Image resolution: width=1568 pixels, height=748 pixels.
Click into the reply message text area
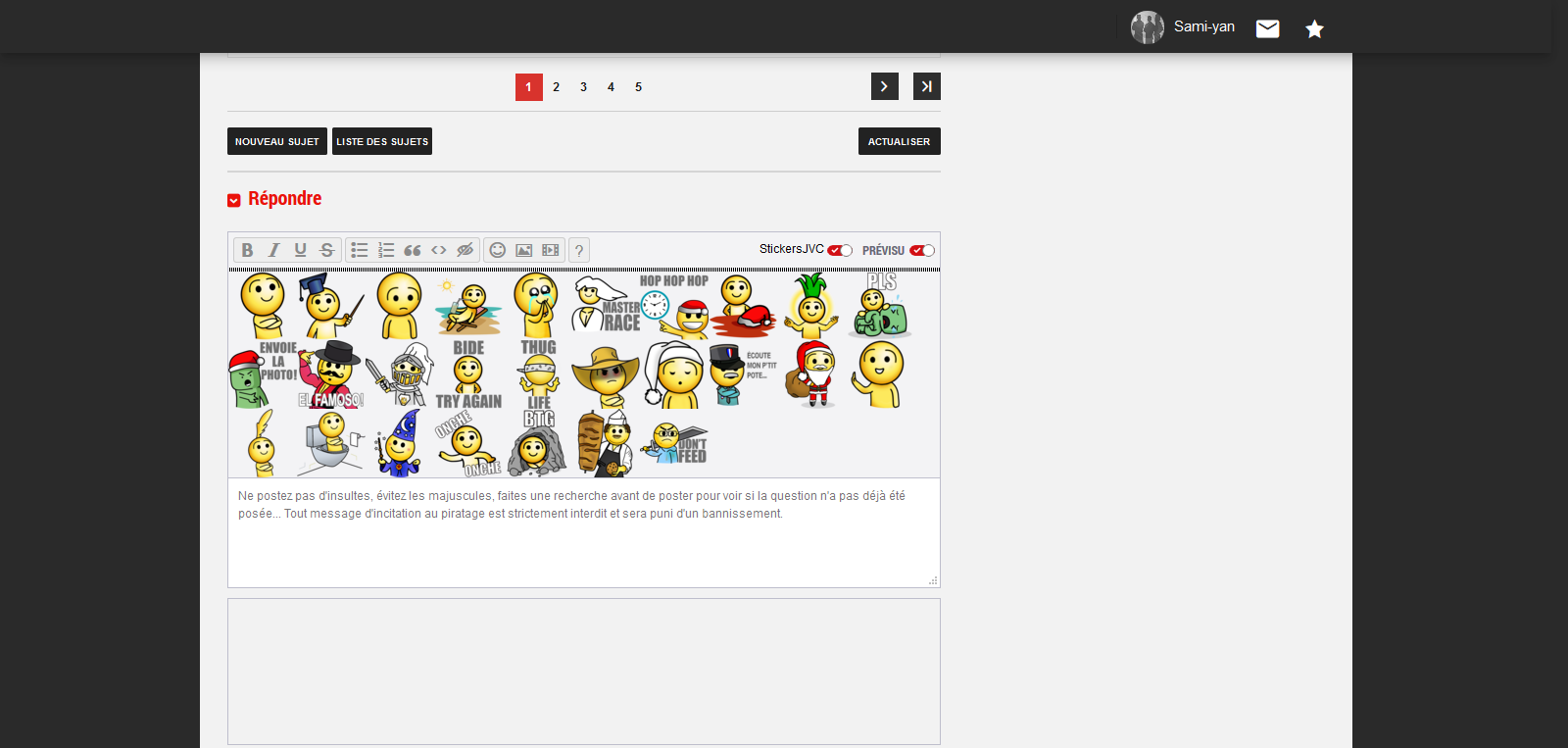(x=583, y=544)
